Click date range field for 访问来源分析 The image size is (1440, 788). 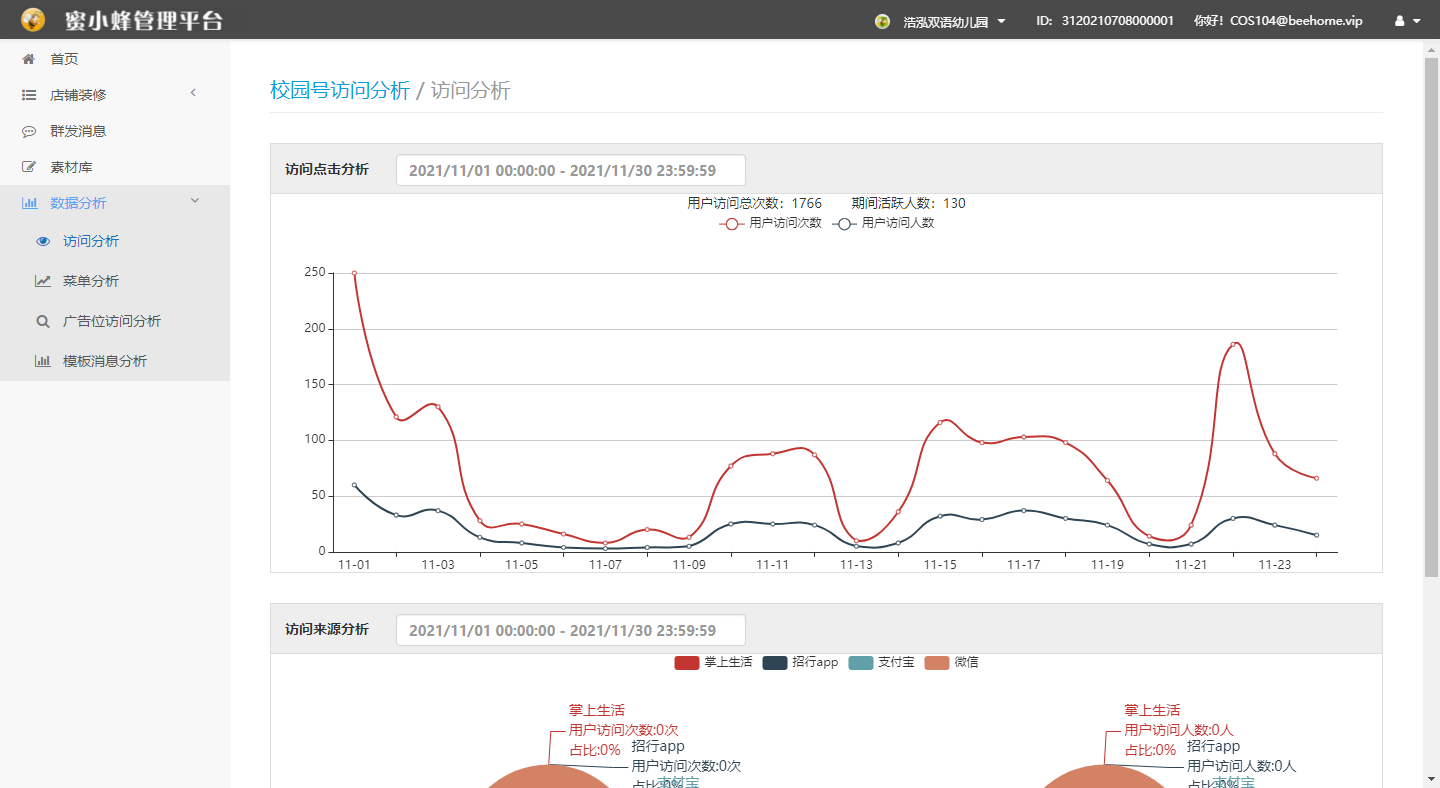point(571,630)
